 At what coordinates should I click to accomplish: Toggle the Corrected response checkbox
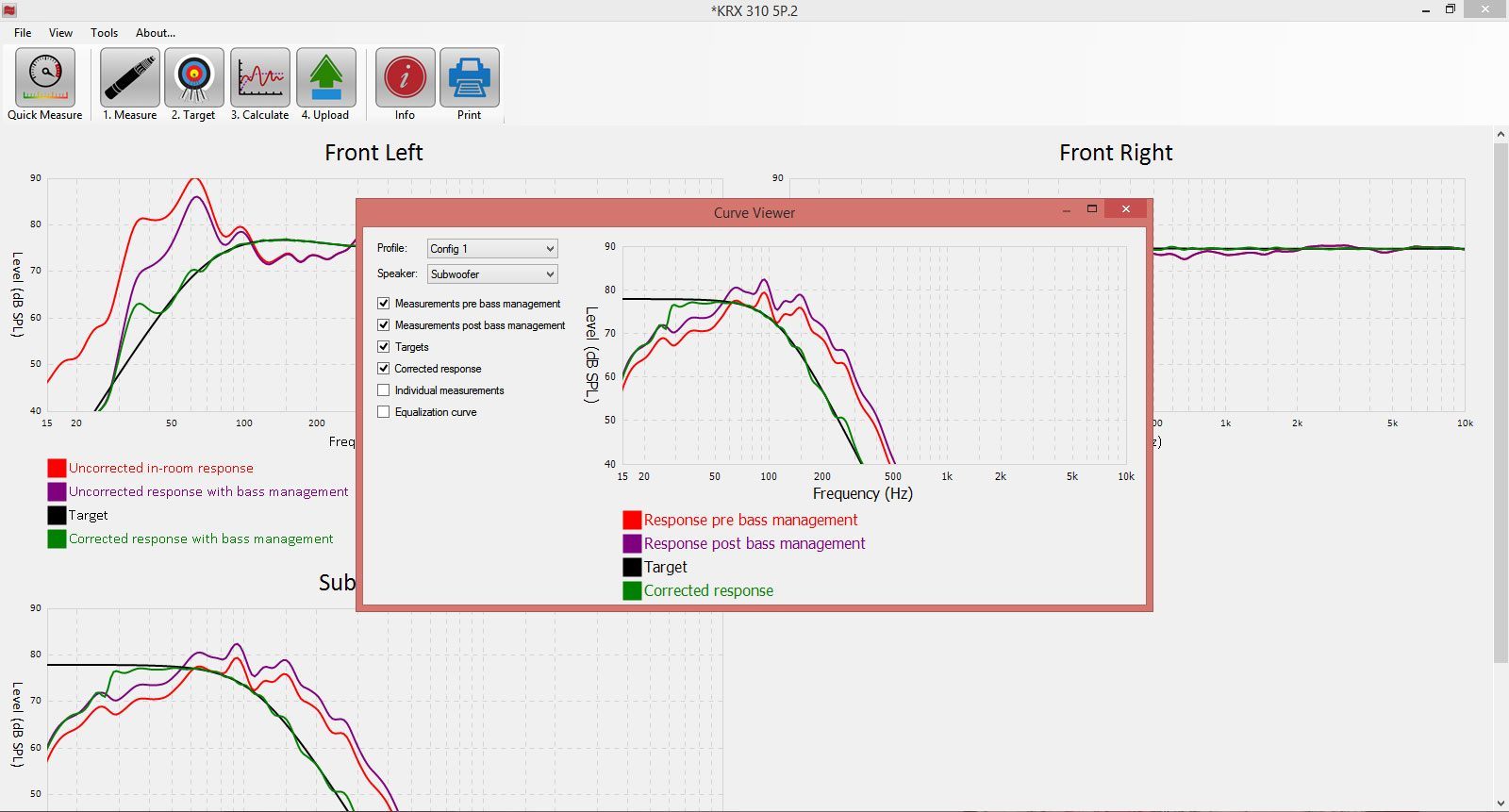click(384, 369)
